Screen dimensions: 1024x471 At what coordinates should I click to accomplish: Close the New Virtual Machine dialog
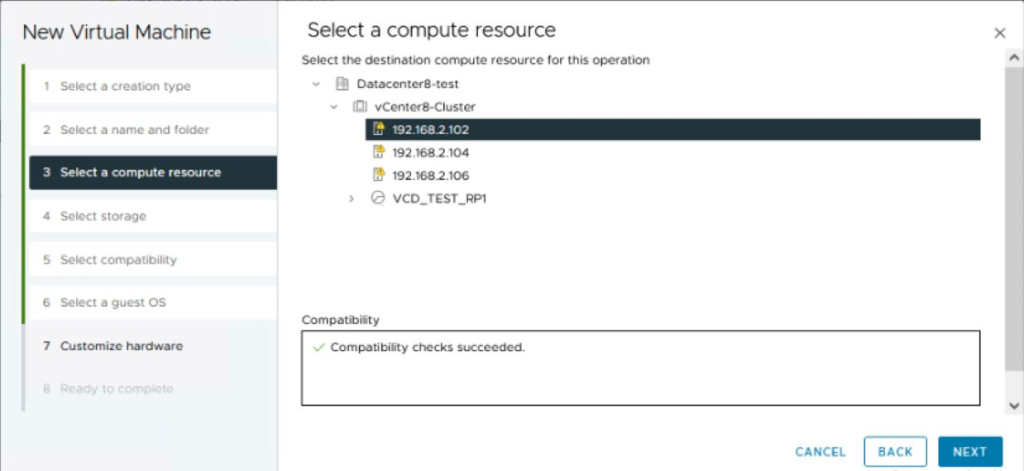999,33
